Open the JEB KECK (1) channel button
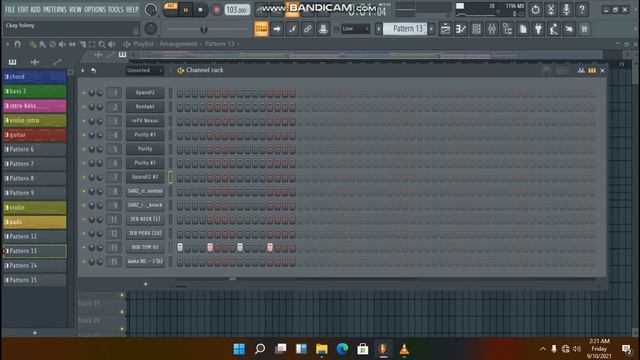The width and height of the screenshot is (640, 360). pos(145,219)
